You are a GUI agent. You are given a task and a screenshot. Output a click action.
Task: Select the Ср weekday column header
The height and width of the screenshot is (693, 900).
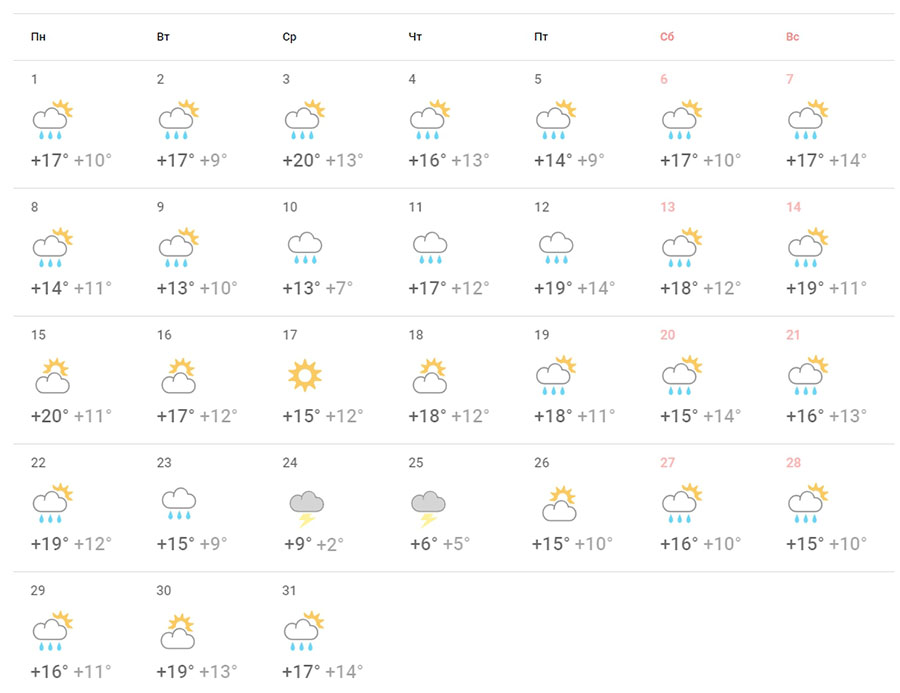pos(289,38)
